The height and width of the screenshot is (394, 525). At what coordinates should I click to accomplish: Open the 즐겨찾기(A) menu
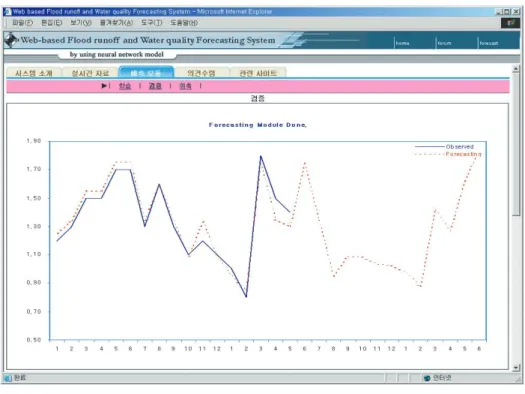click(x=116, y=23)
